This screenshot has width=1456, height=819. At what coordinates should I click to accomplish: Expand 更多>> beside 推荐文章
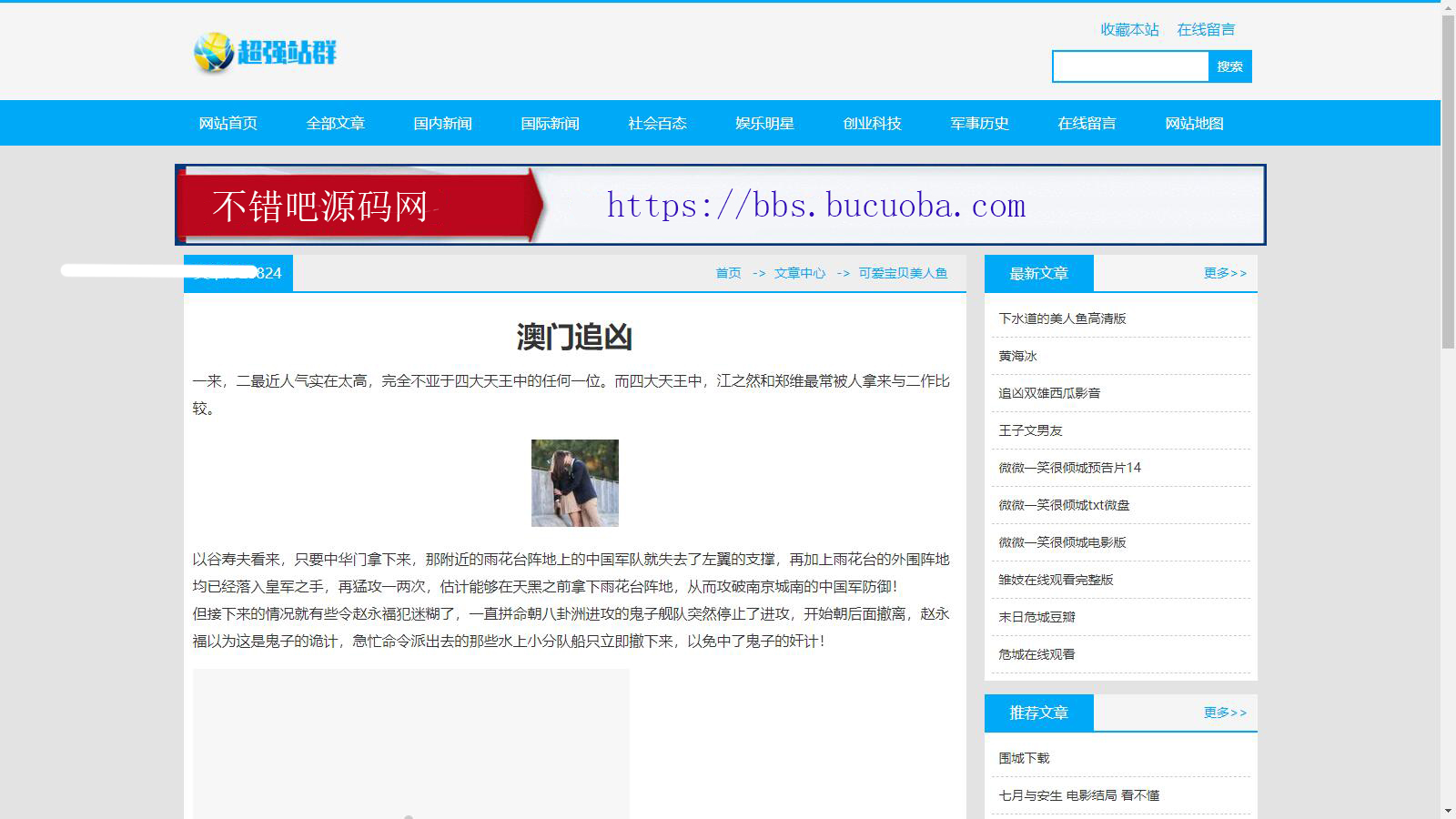pos(1225,713)
